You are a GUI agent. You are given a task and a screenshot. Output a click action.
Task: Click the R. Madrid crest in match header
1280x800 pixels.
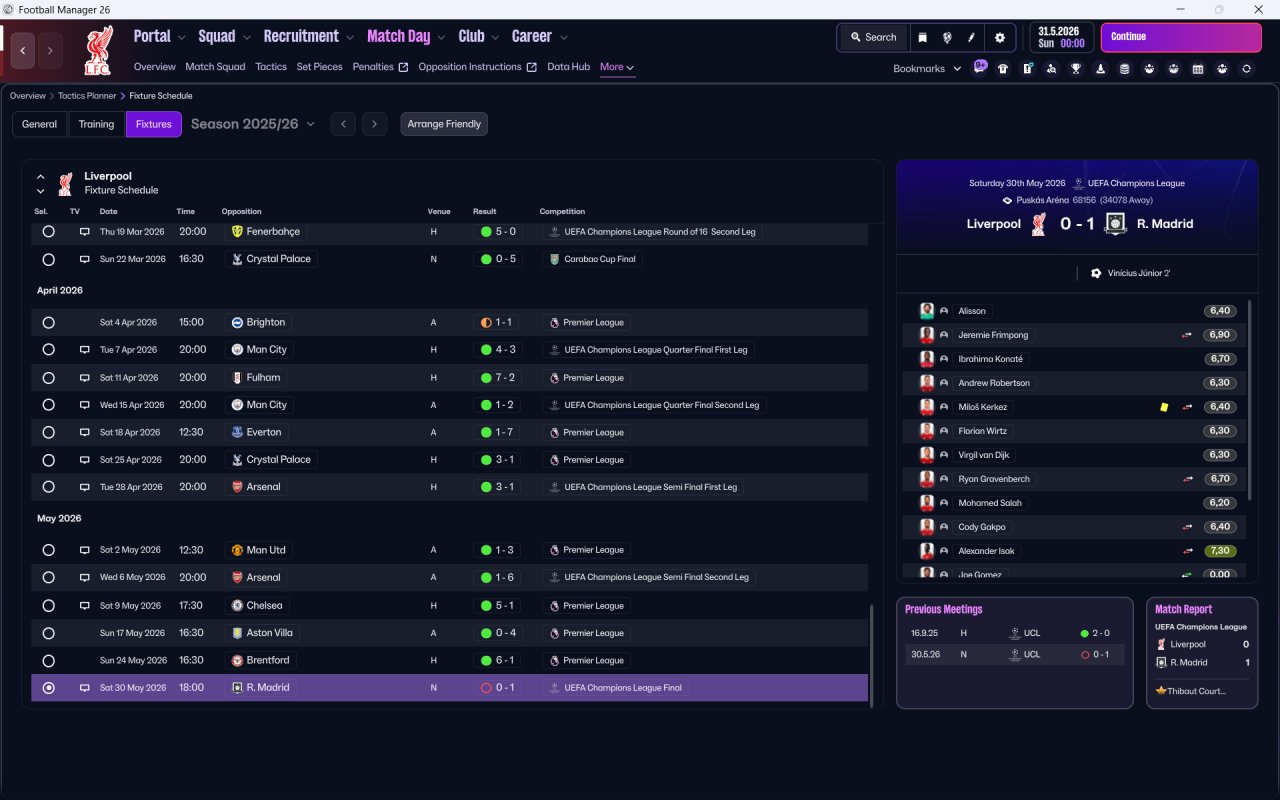click(1117, 224)
